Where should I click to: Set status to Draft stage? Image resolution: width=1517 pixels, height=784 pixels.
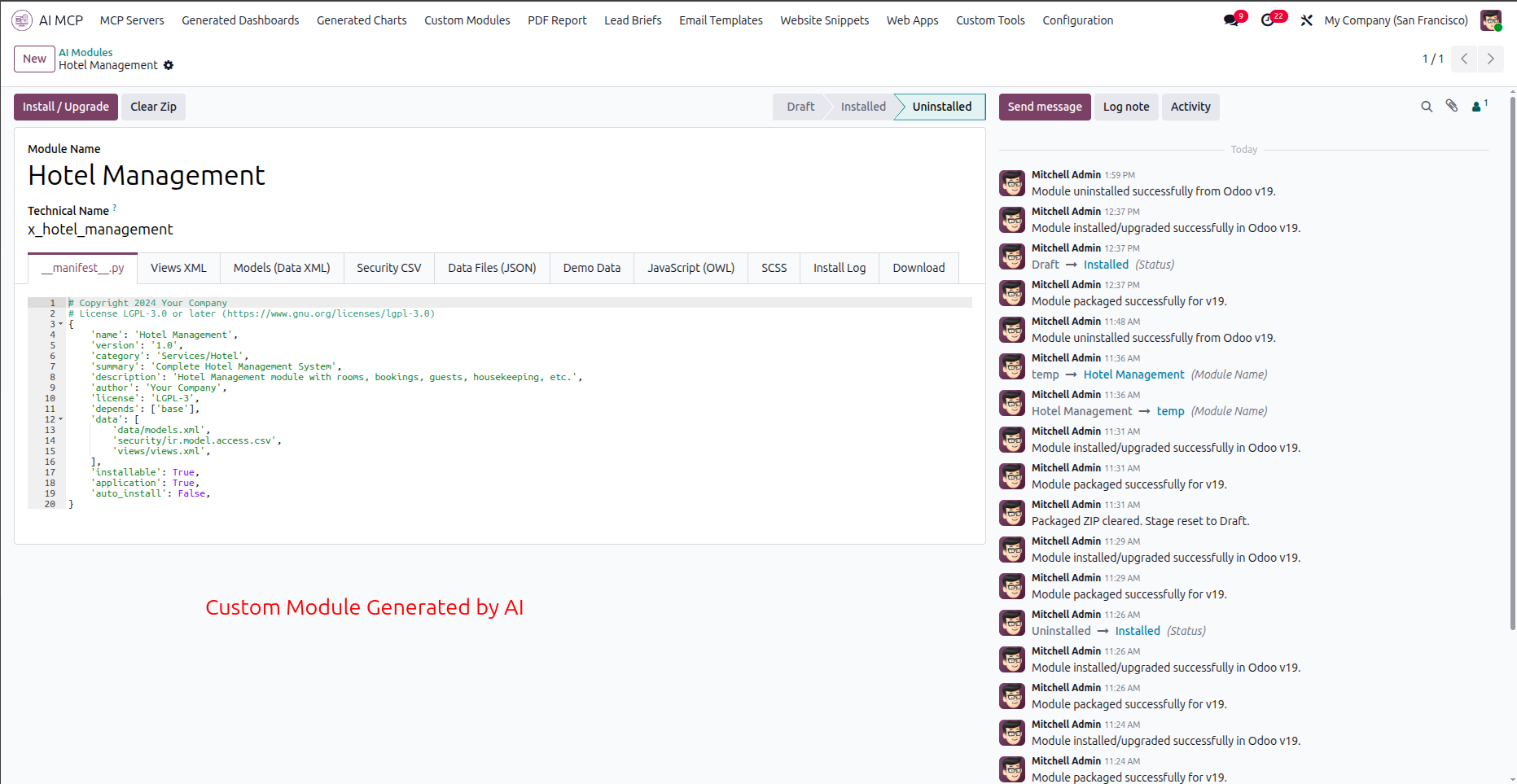(800, 107)
